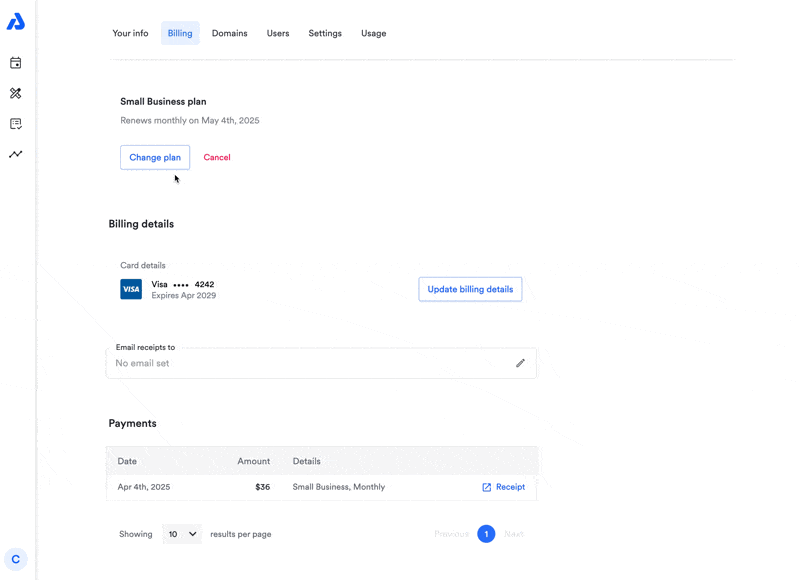
Task: Open the user avatar "C" in sidebar
Action: pyautogui.click(x=16, y=559)
